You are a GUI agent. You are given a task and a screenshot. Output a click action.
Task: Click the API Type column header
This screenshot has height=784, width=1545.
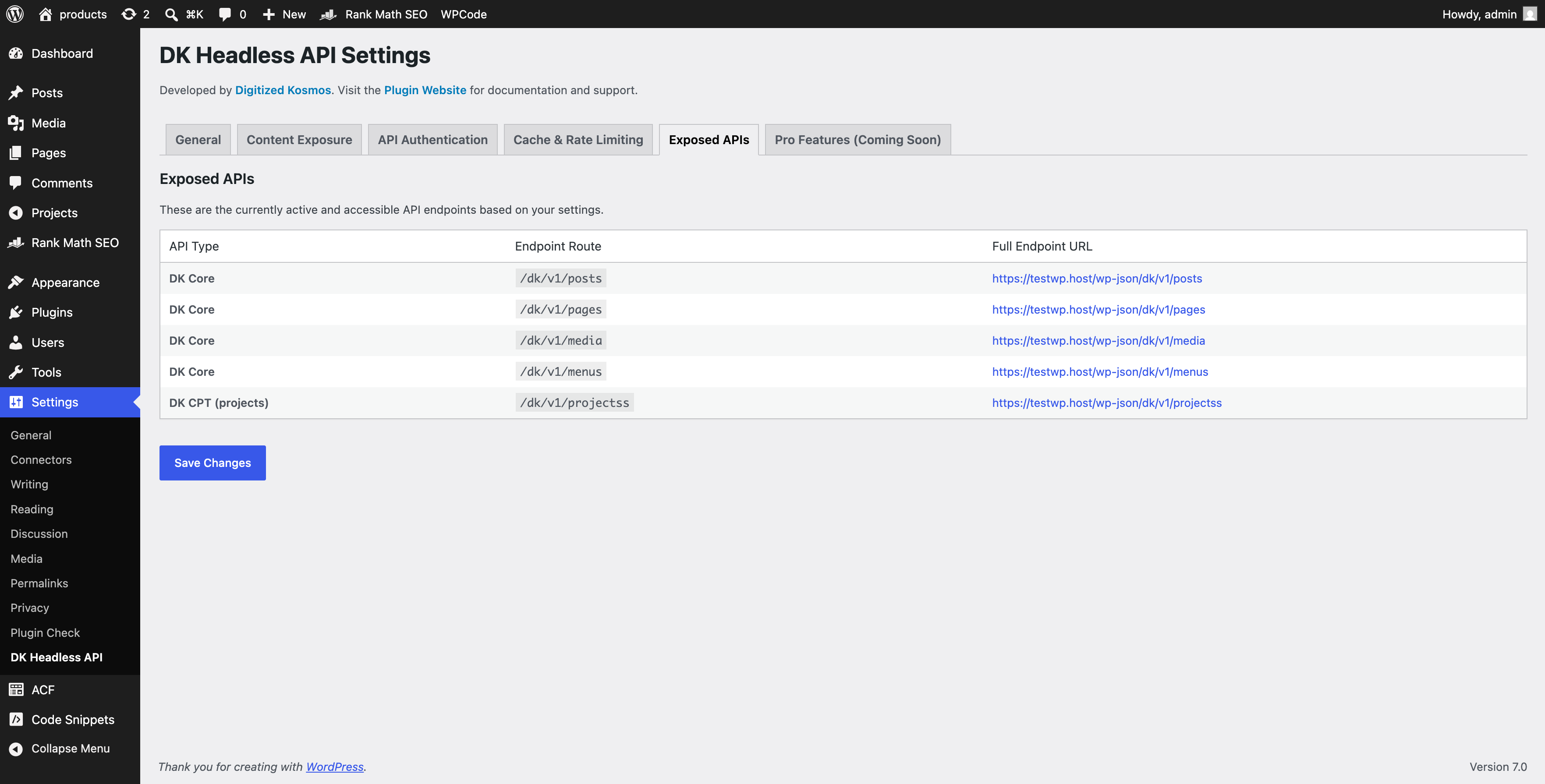tap(194, 246)
